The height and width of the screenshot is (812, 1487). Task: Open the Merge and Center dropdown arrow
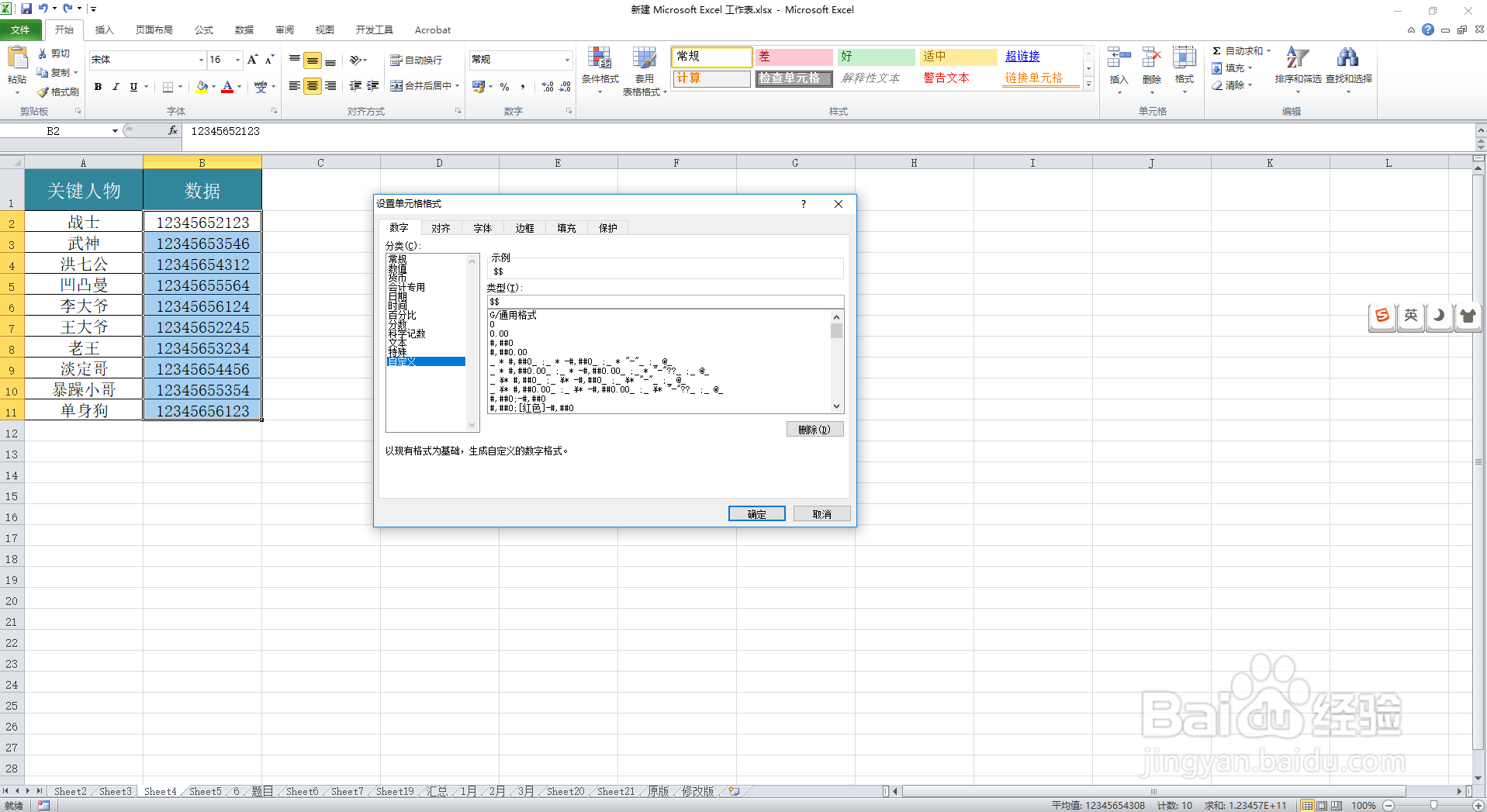[x=458, y=86]
